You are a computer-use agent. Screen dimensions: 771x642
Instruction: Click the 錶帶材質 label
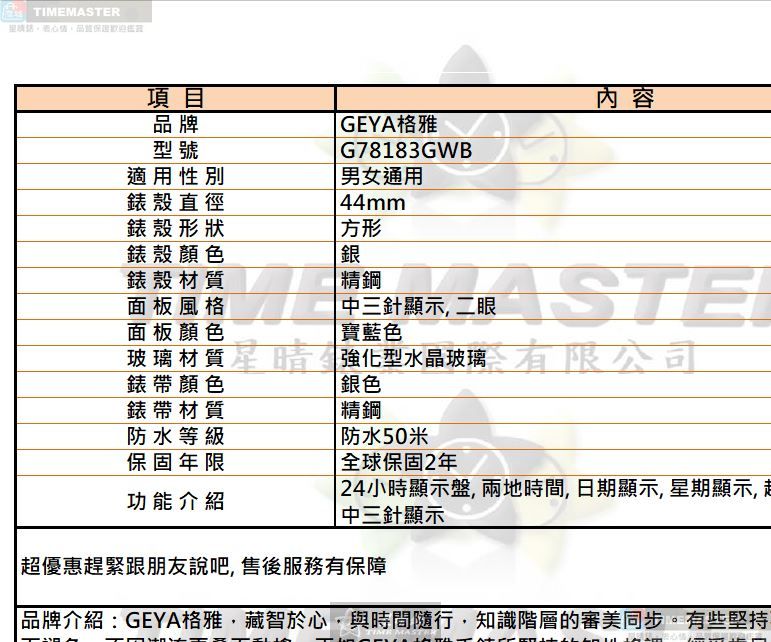tap(176, 410)
